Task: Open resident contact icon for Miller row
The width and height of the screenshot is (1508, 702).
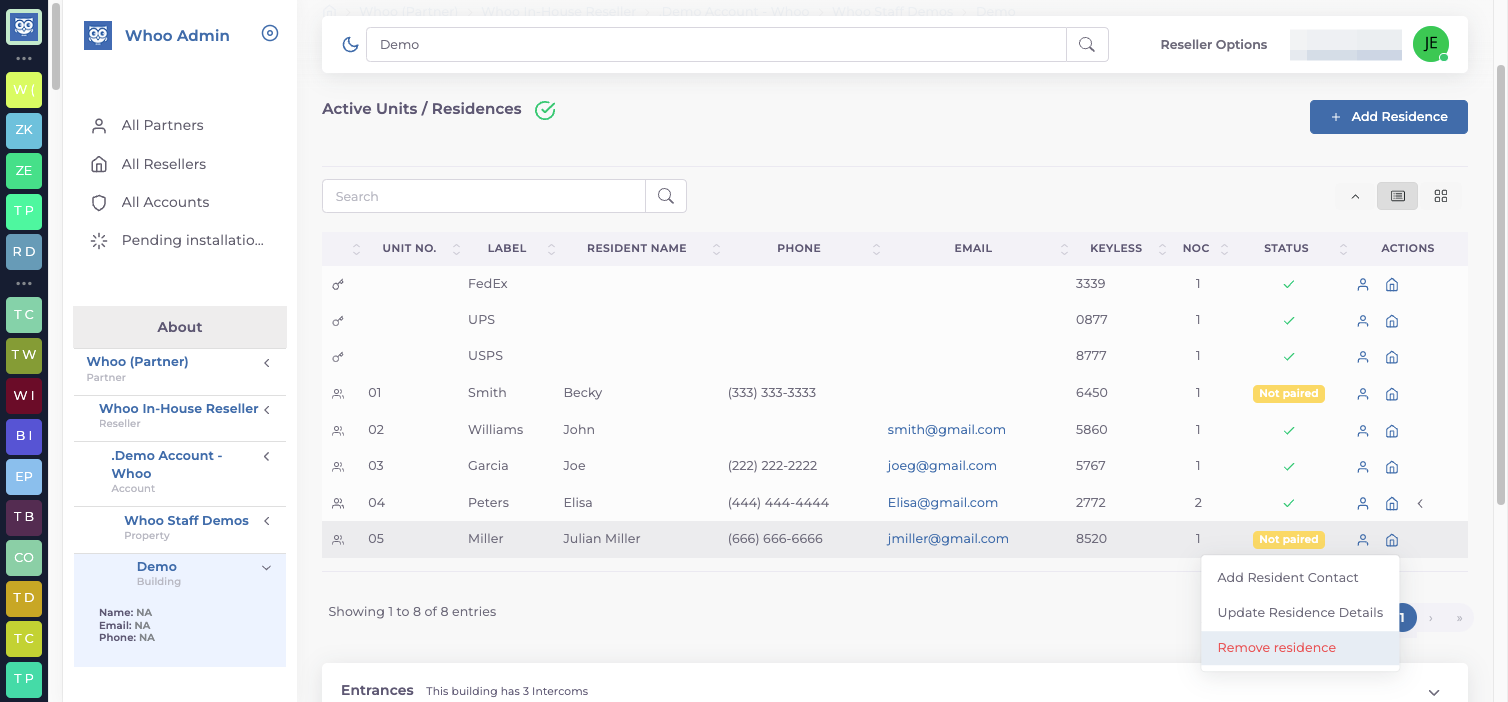Action: click(x=1362, y=540)
